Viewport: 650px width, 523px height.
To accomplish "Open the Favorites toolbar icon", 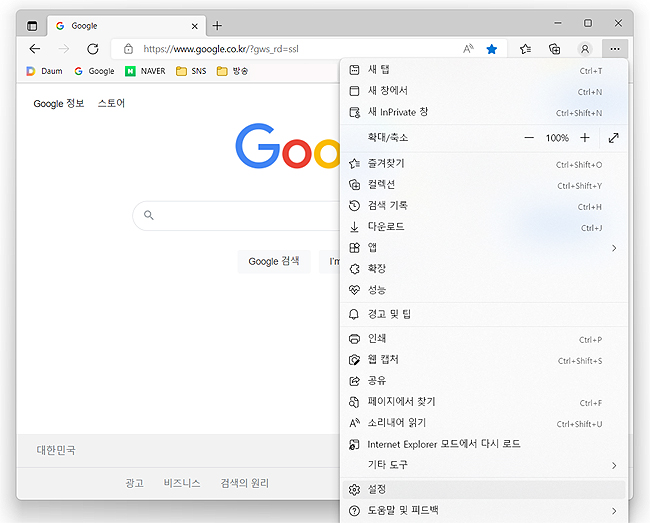I will point(525,49).
